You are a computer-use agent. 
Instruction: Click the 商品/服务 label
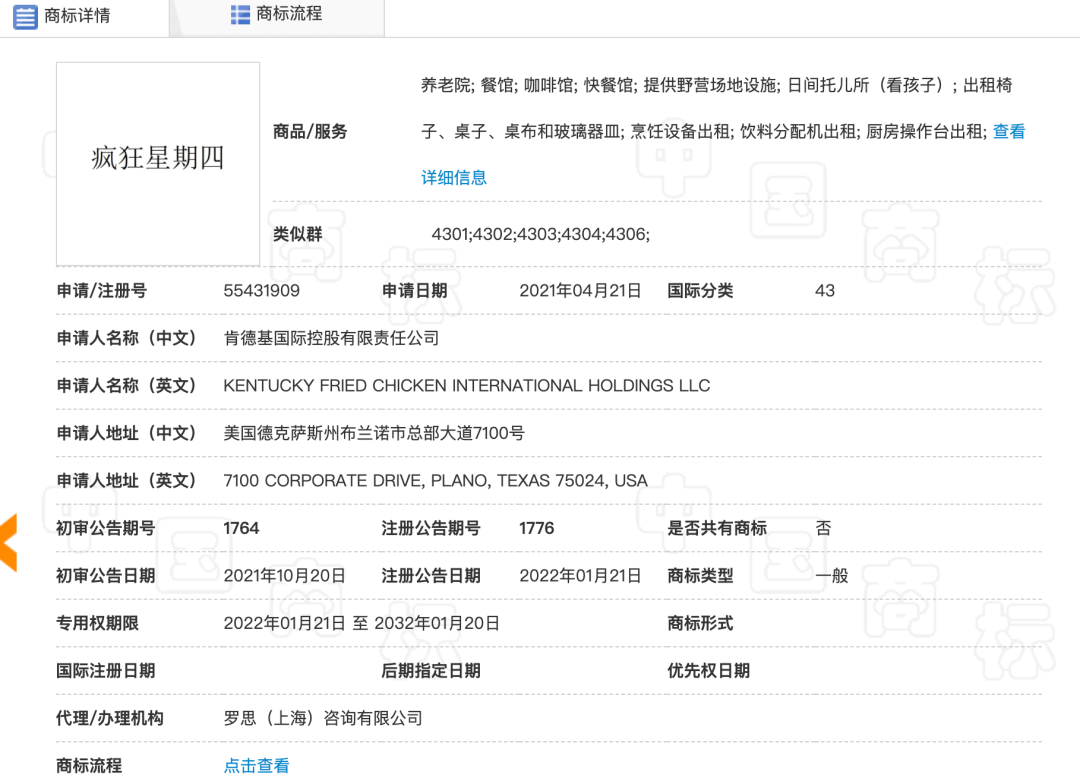tap(310, 132)
